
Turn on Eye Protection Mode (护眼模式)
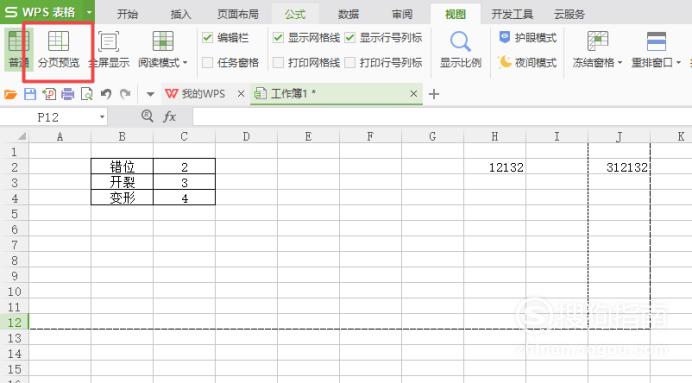pos(527,38)
